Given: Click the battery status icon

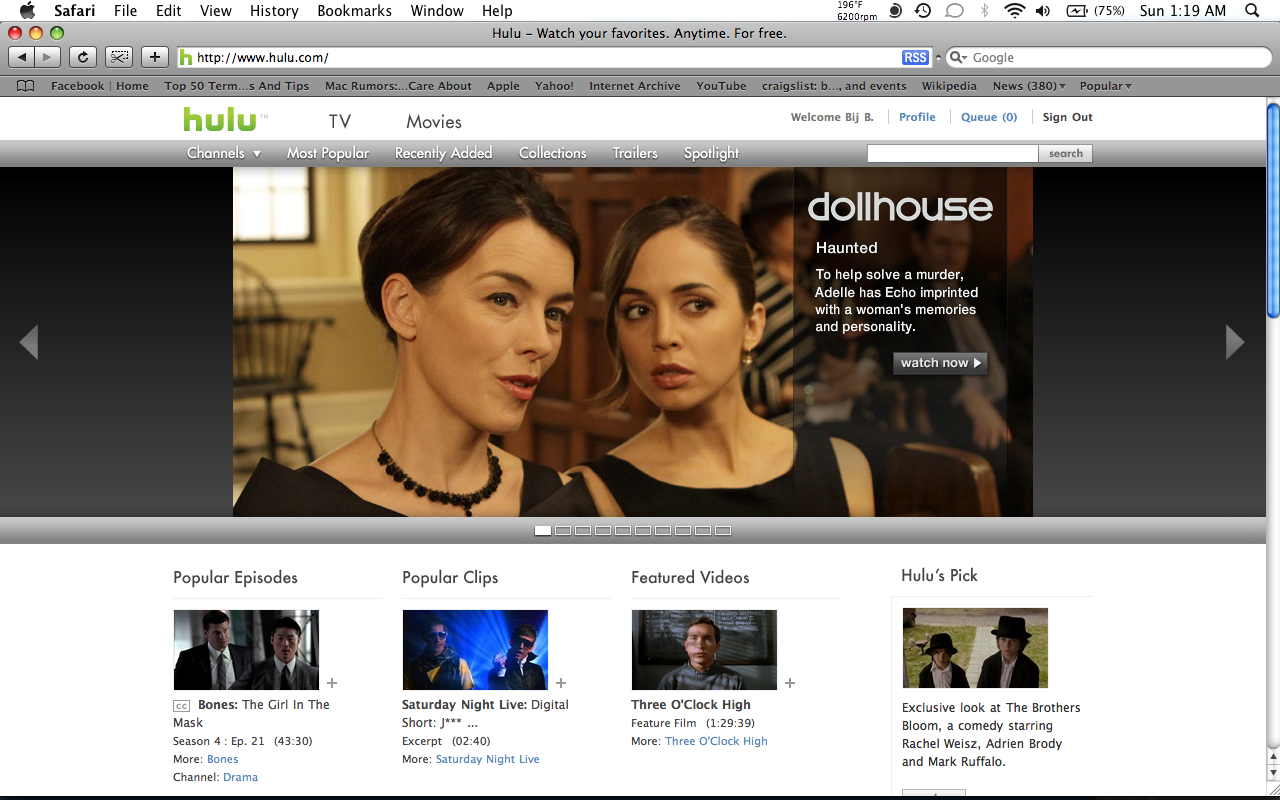Looking at the screenshot, I should (x=1077, y=11).
